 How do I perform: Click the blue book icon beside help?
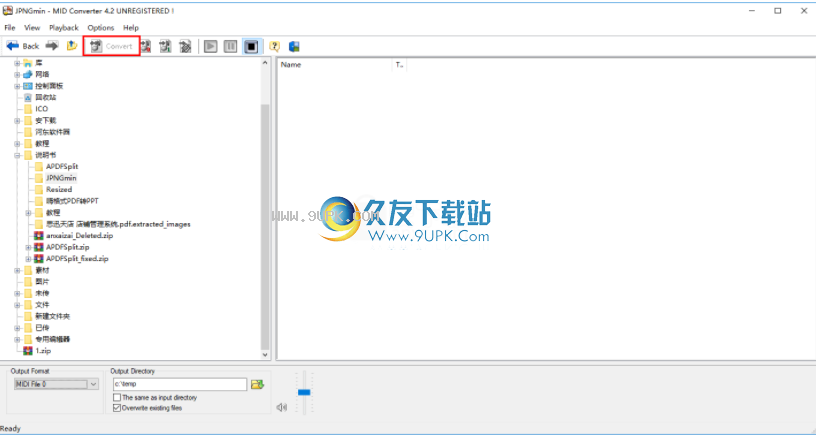point(294,46)
